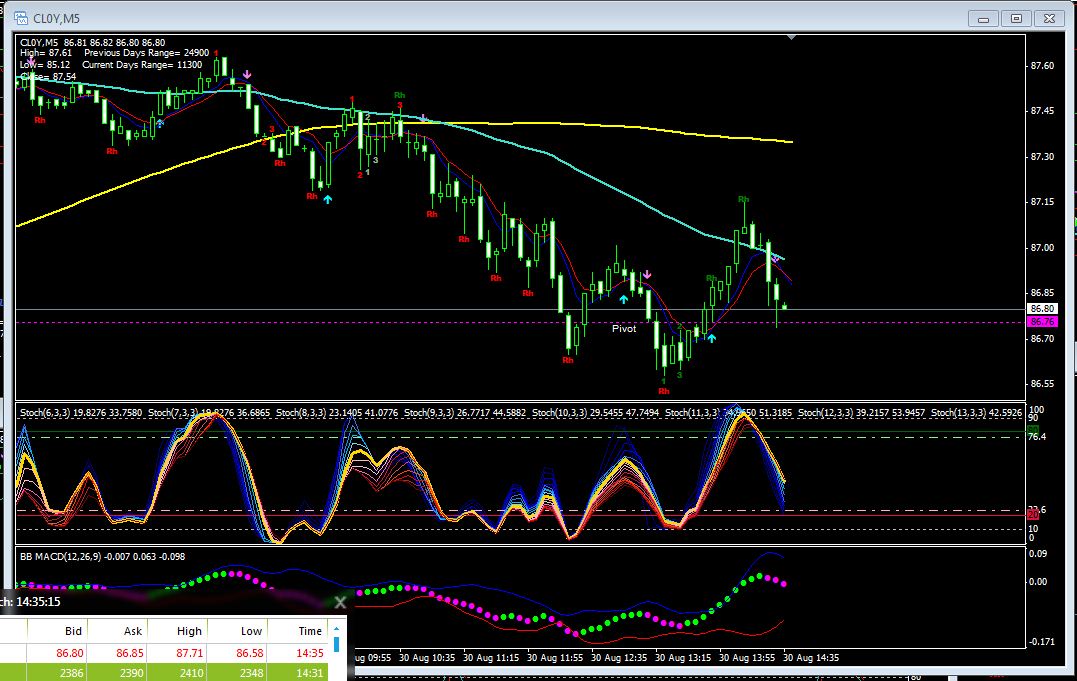
Task: Click the 76.4 stochastic level label
Action: [x=1036, y=437]
